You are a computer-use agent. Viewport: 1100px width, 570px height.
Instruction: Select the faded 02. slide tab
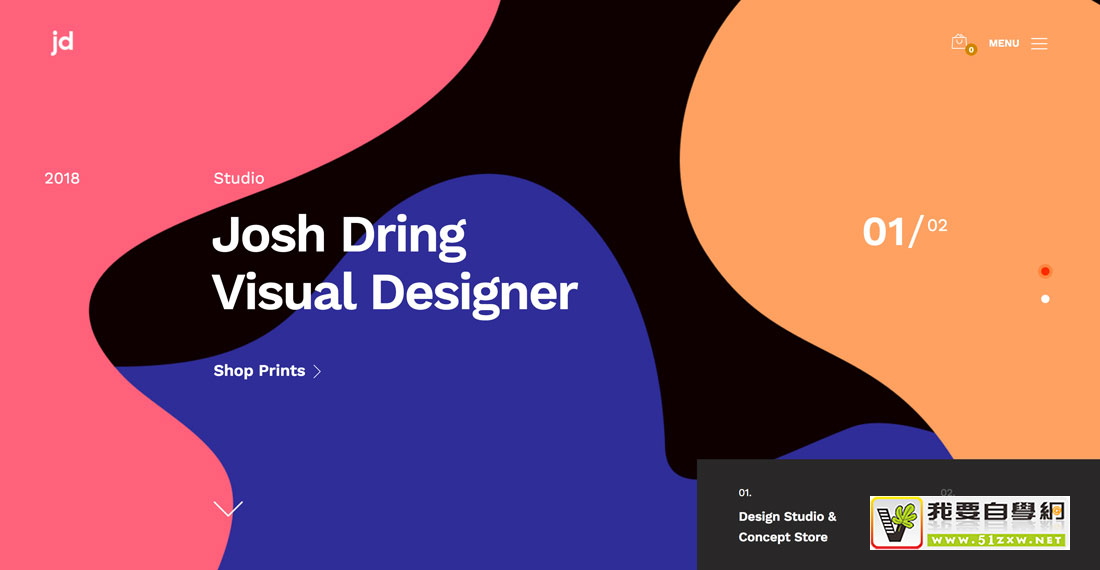click(x=946, y=492)
